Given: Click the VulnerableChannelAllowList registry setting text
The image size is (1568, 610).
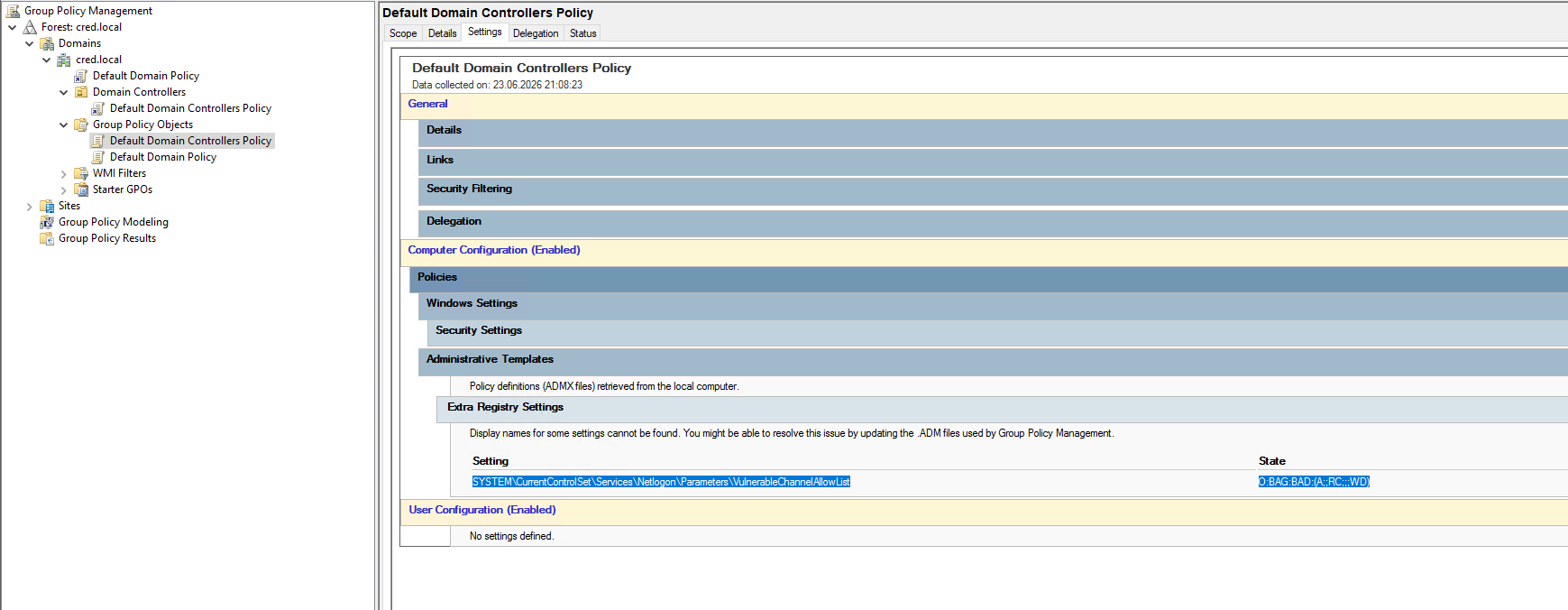Looking at the screenshot, I should 661,482.
